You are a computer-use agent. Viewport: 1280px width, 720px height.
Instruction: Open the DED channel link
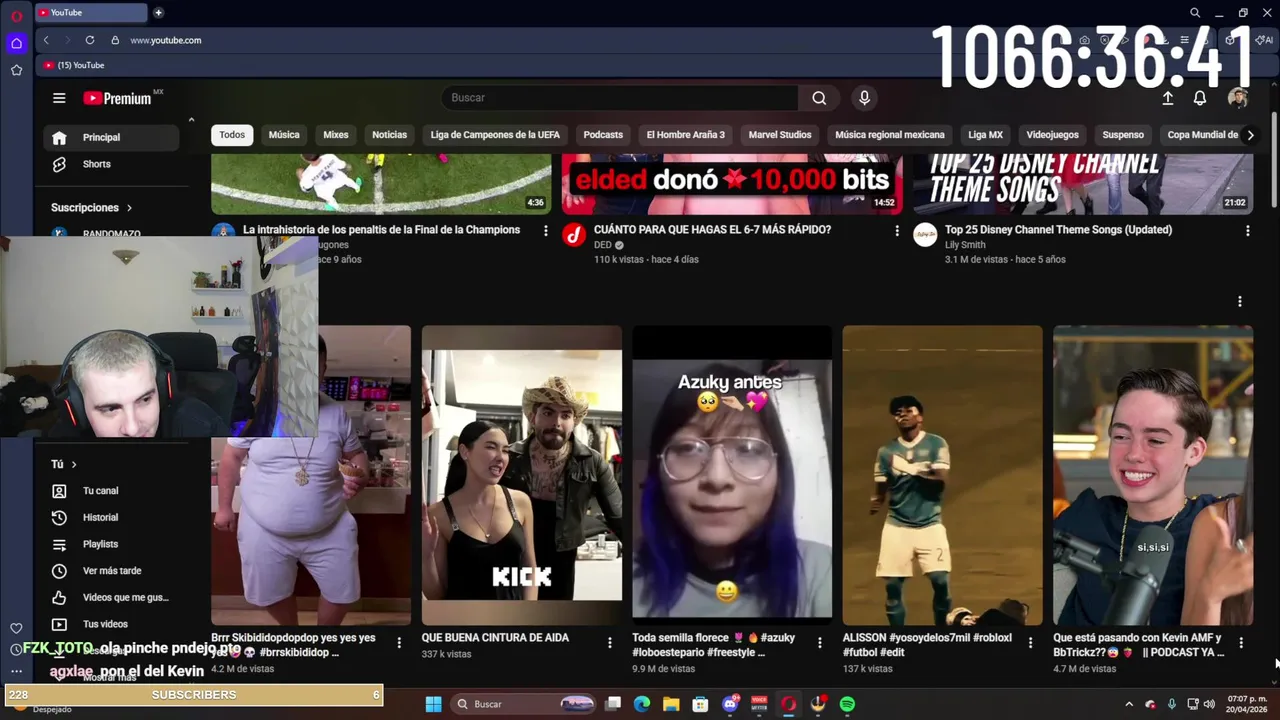pyautogui.click(x=603, y=245)
